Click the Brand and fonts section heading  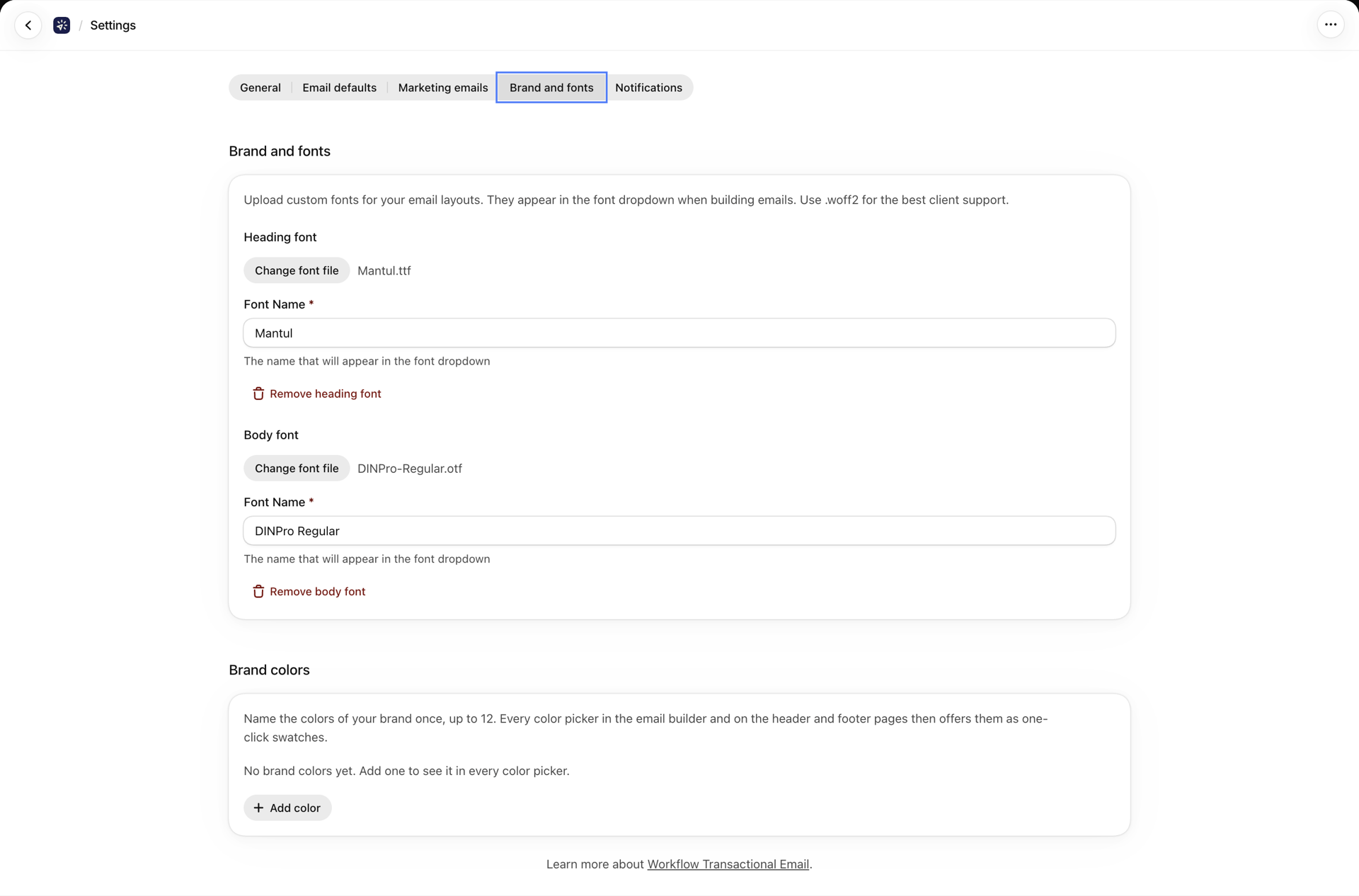[x=280, y=151]
